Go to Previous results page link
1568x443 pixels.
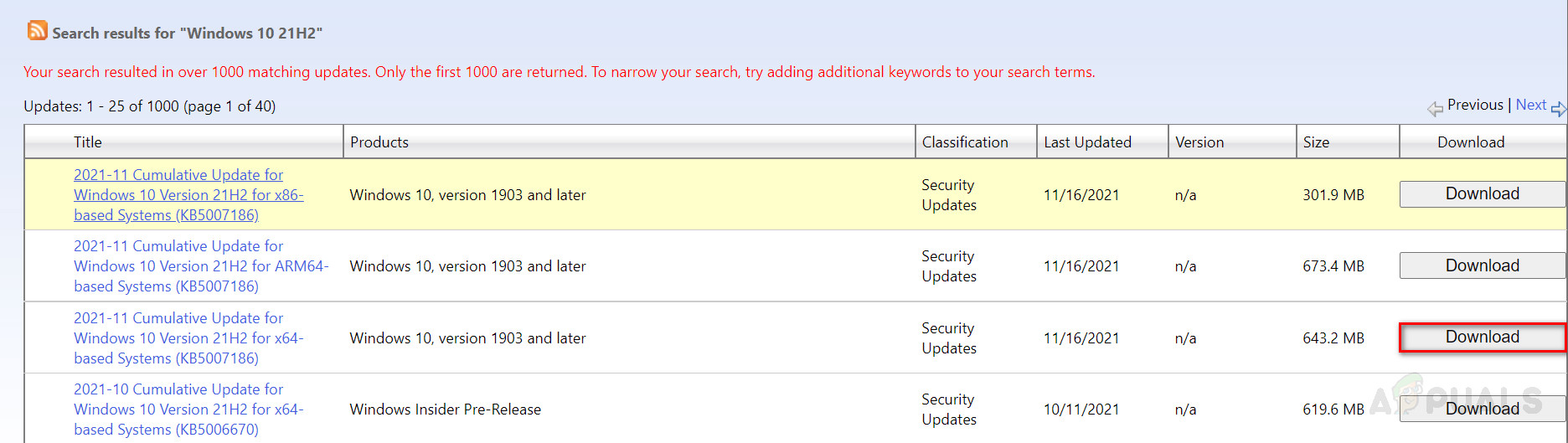(1475, 105)
